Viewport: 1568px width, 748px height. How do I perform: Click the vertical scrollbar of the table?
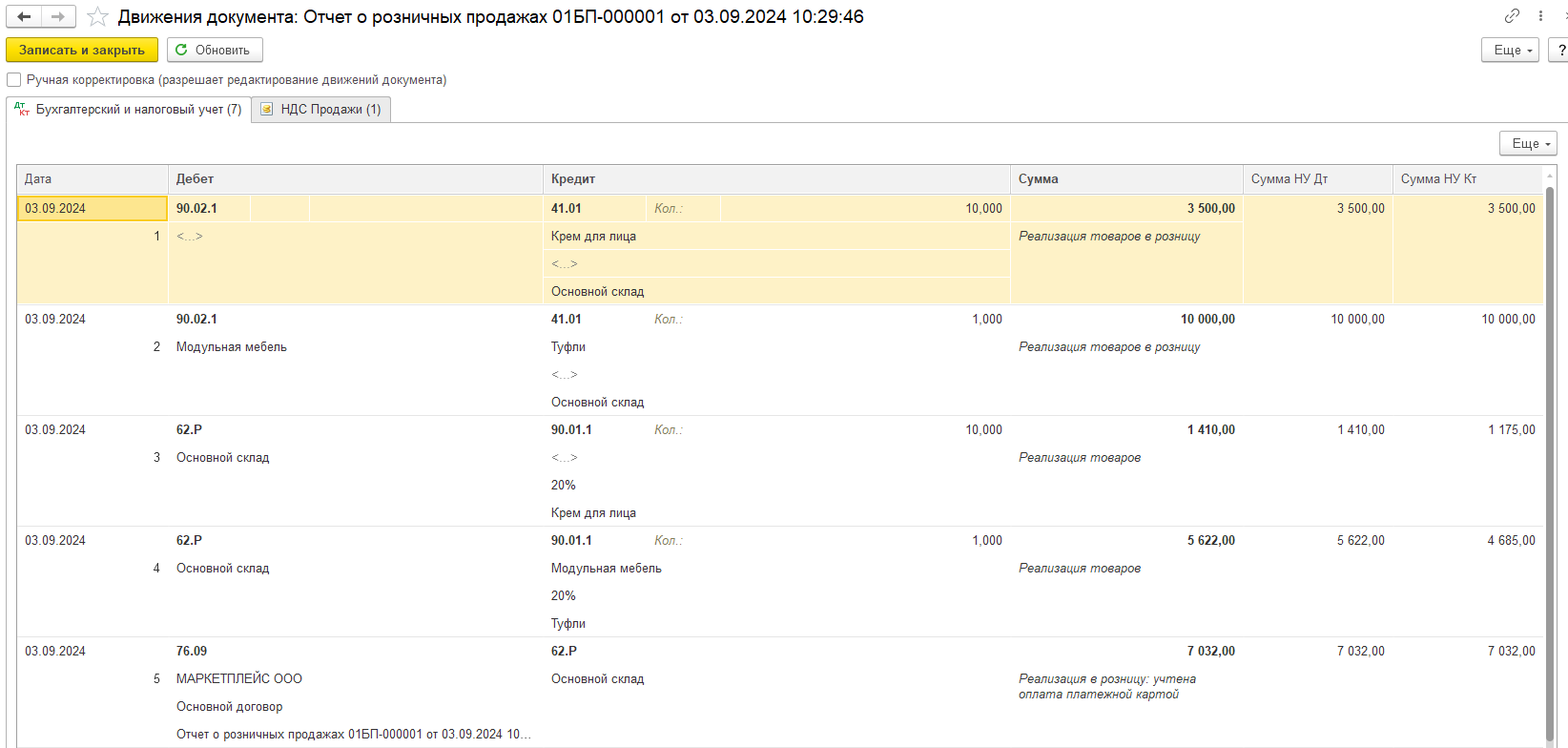point(1550,458)
